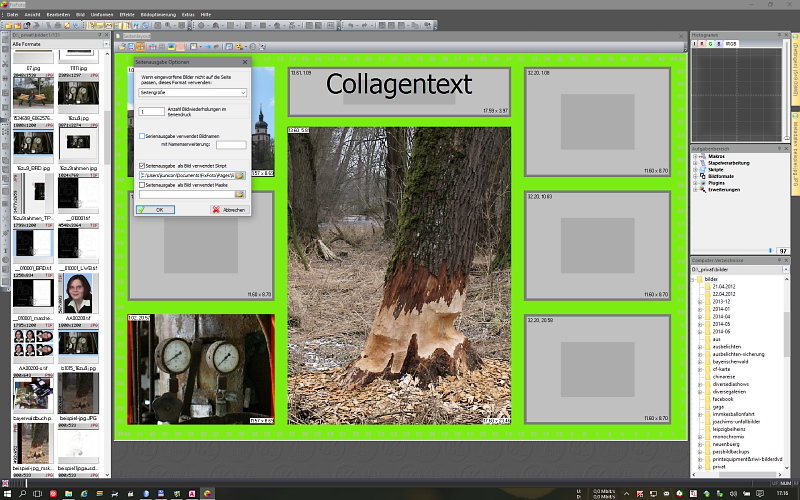800x500 pixels.
Task: Click the blue globe icon in main toolbar
Action: click(x=146, y=25)
